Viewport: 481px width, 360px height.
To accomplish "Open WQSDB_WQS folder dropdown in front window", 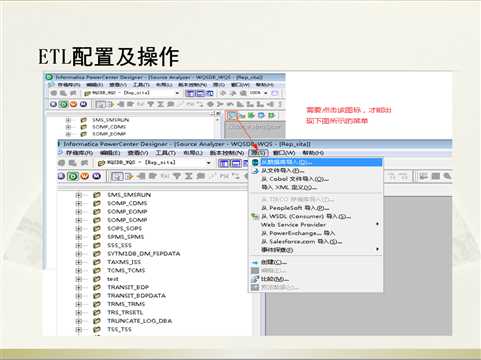I will pyautogui.click(x=209, y=163).
